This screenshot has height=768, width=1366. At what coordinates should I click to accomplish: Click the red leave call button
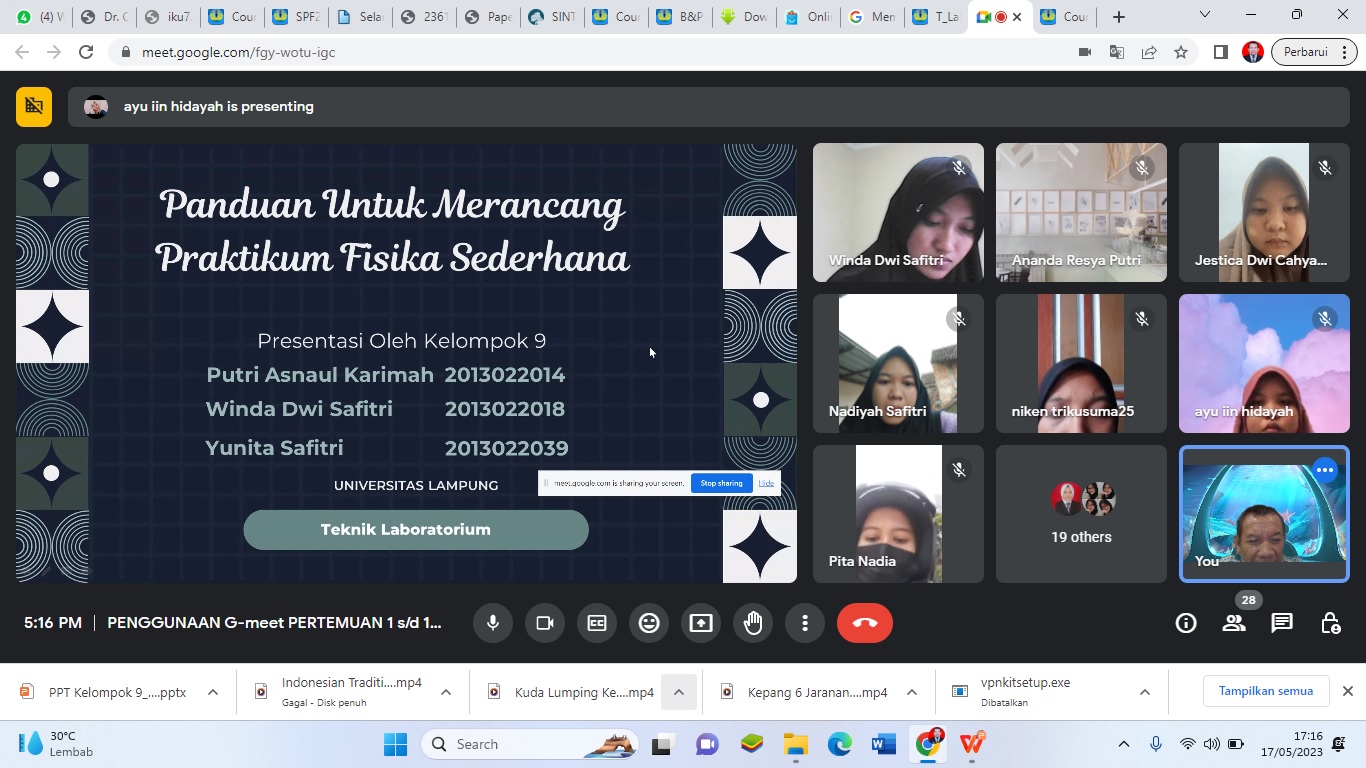click(x=864, y=623)
